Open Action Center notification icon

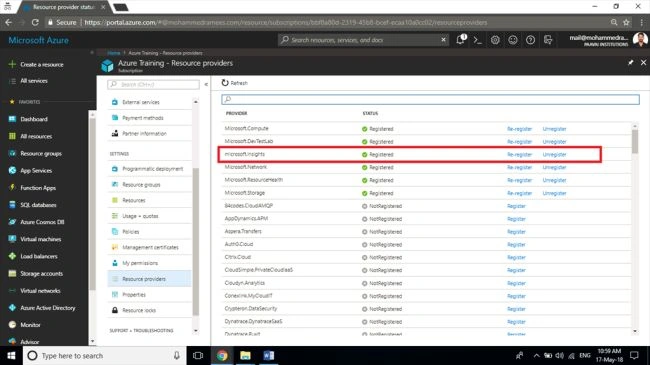pos(634,355)
